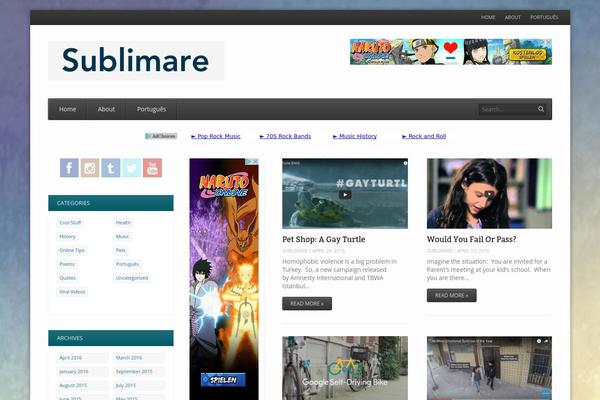Open About in main navigation bar

pyautogui.click(x=106, y=109)
